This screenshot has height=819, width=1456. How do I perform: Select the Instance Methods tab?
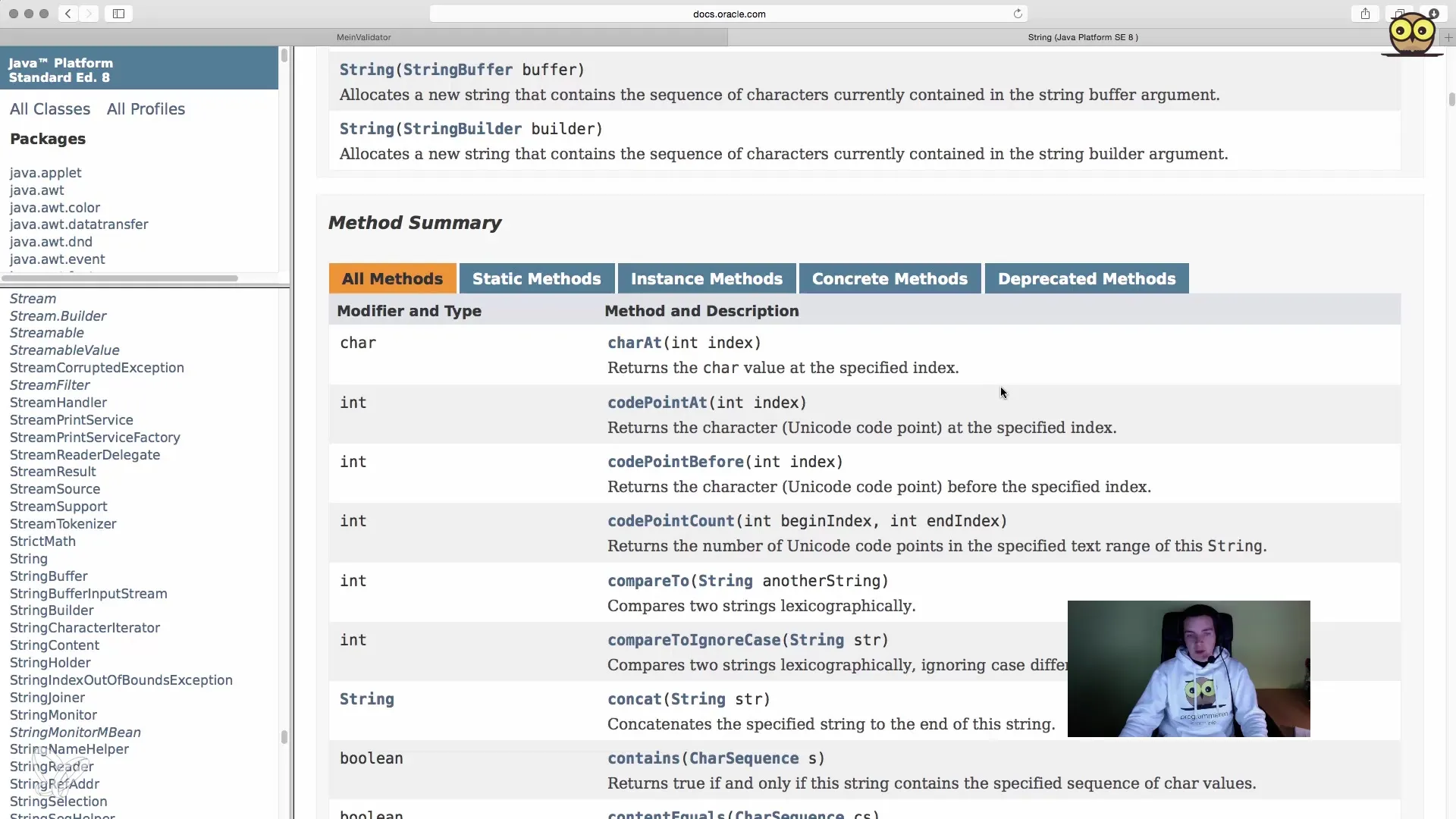(x=707, y=279)
